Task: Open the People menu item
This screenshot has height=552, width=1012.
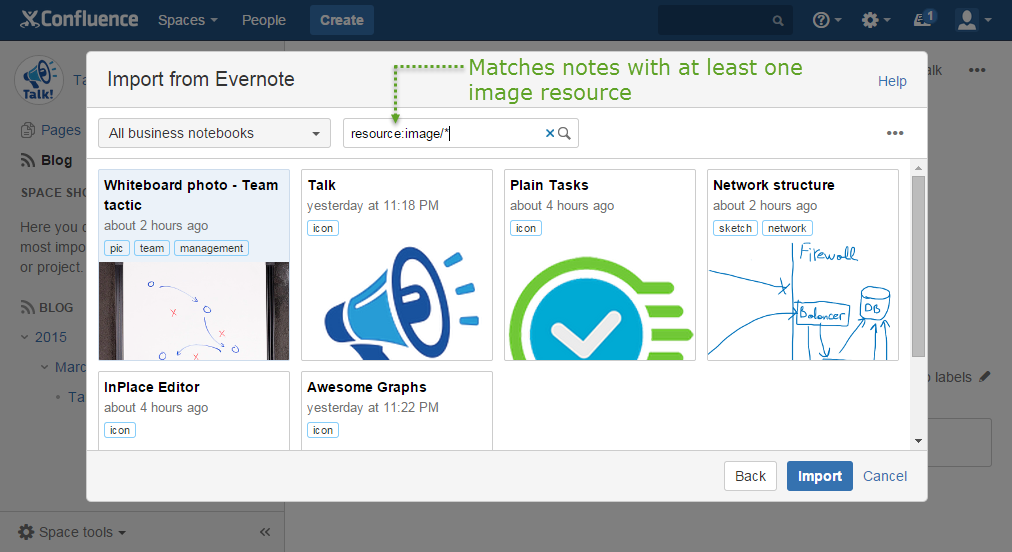Action: click(x=263, y=20)
